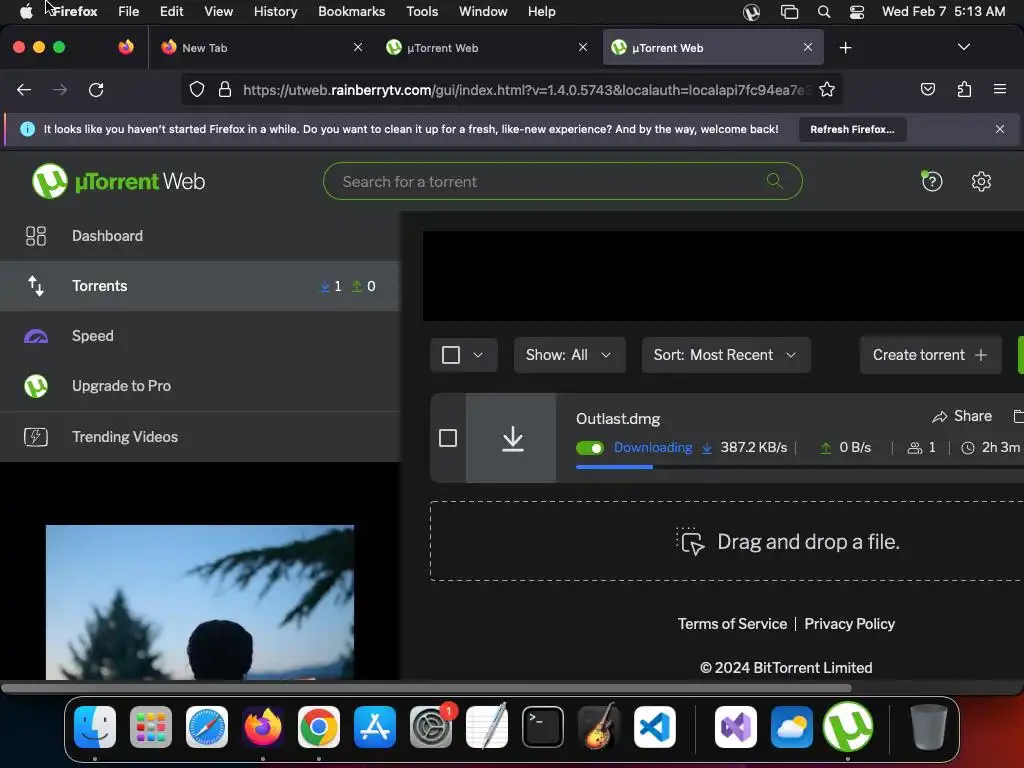Open the Tools menu
The height and width of the screenshot is (768, 1024).
tap(422, 11)
